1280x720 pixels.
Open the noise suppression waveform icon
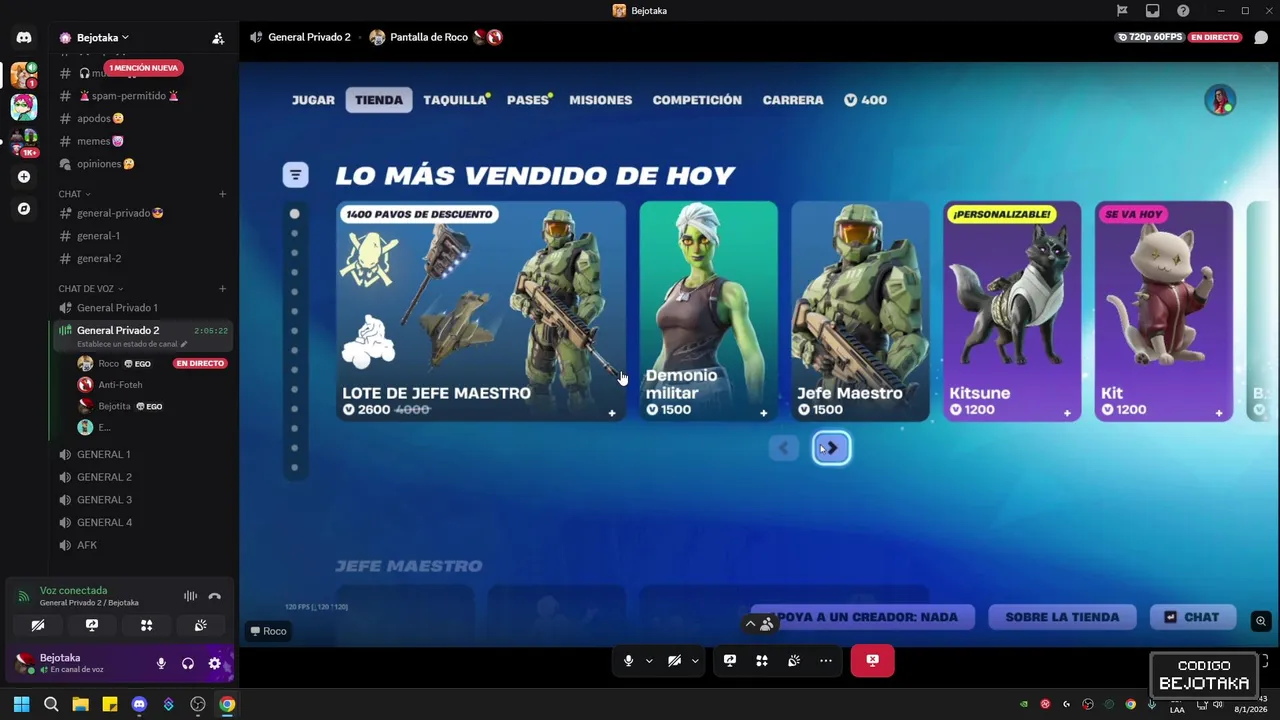tap(190, 596)
